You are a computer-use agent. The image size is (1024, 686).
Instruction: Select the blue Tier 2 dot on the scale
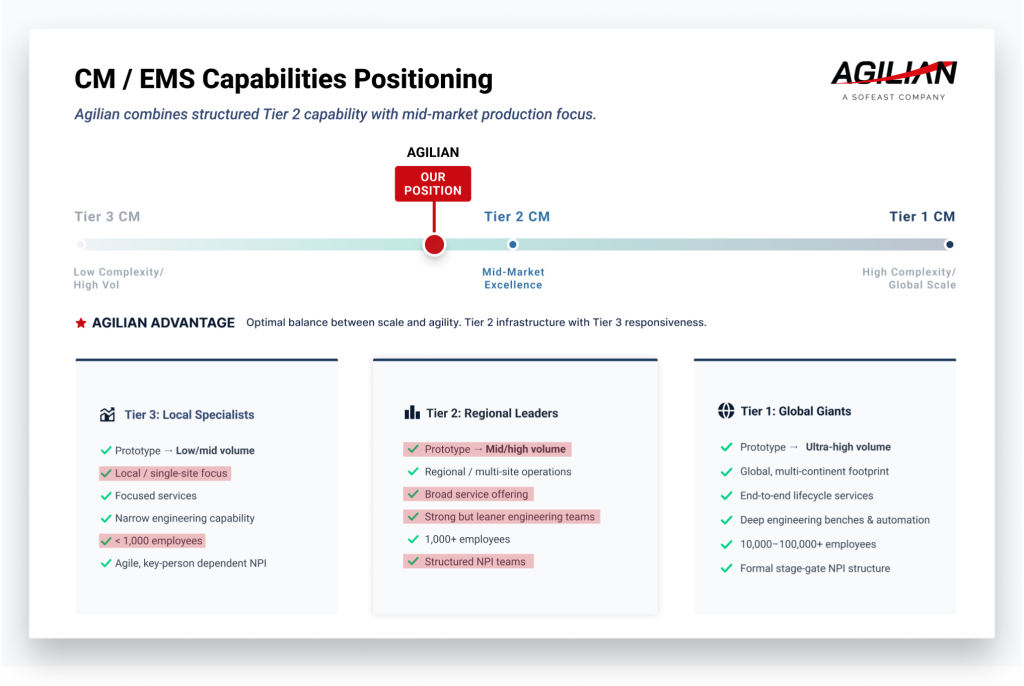click(513, 244)
